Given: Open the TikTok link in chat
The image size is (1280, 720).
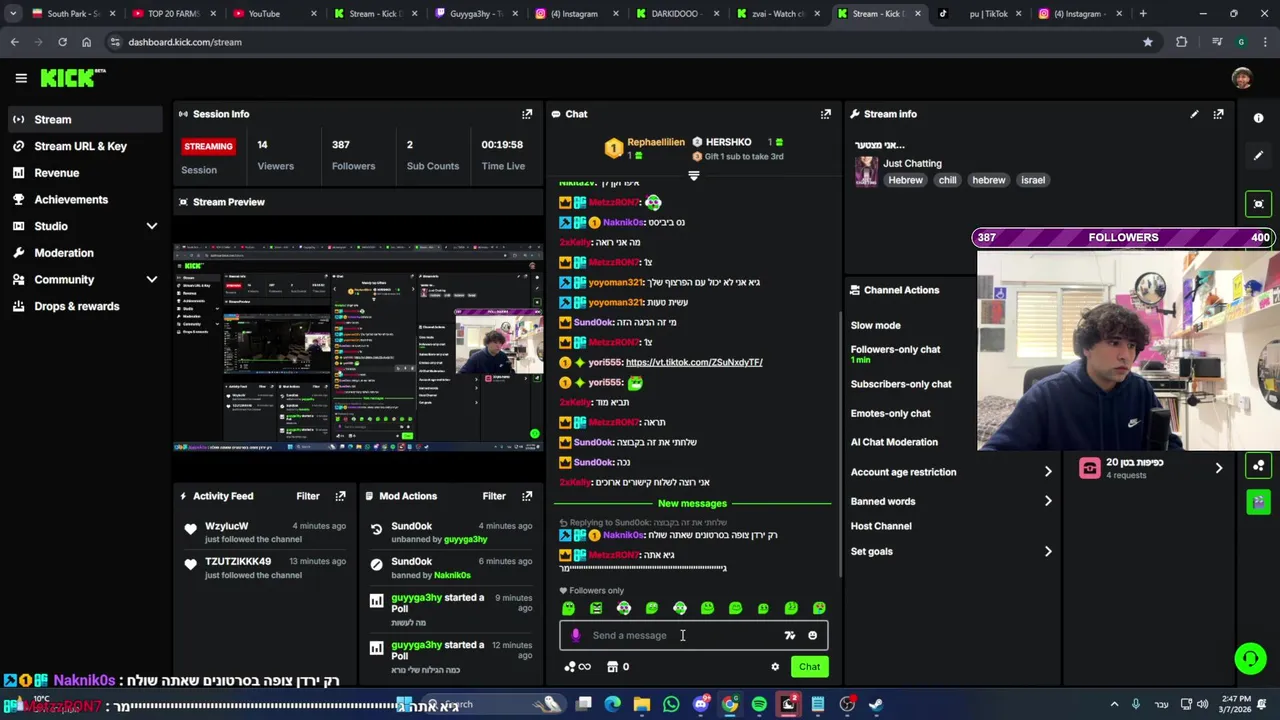Looking at the screenshot, I should 693,362.
